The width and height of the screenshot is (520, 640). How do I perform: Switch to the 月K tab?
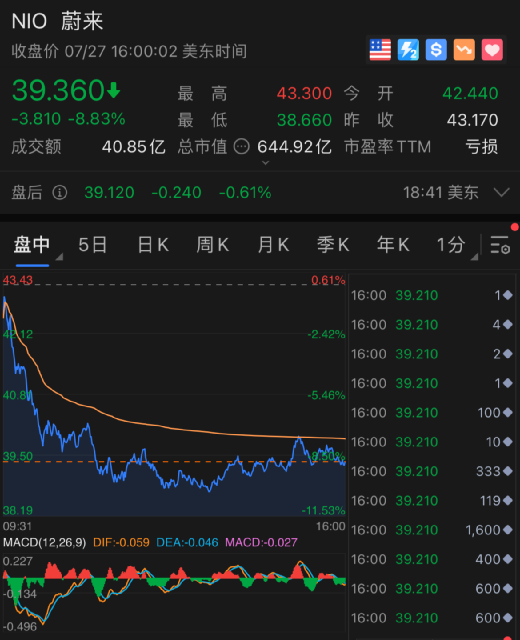click(x=273, y=245)
